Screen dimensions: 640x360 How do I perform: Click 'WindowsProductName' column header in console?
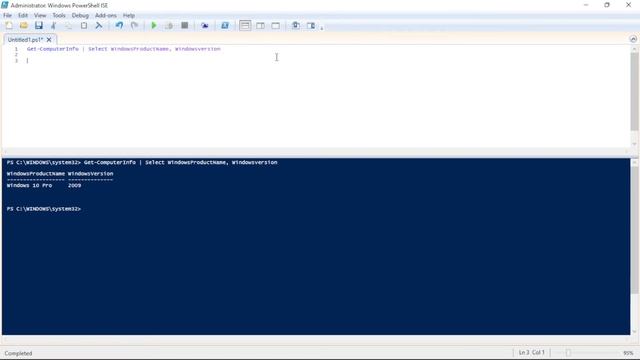click(x=35, y=173)
